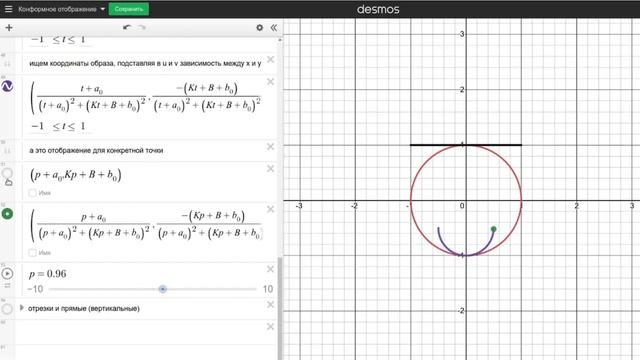Click the note 'а это отображение для конкретной точки'
The width and height of the screenshot is (640, 360).
tap(96, 151)
